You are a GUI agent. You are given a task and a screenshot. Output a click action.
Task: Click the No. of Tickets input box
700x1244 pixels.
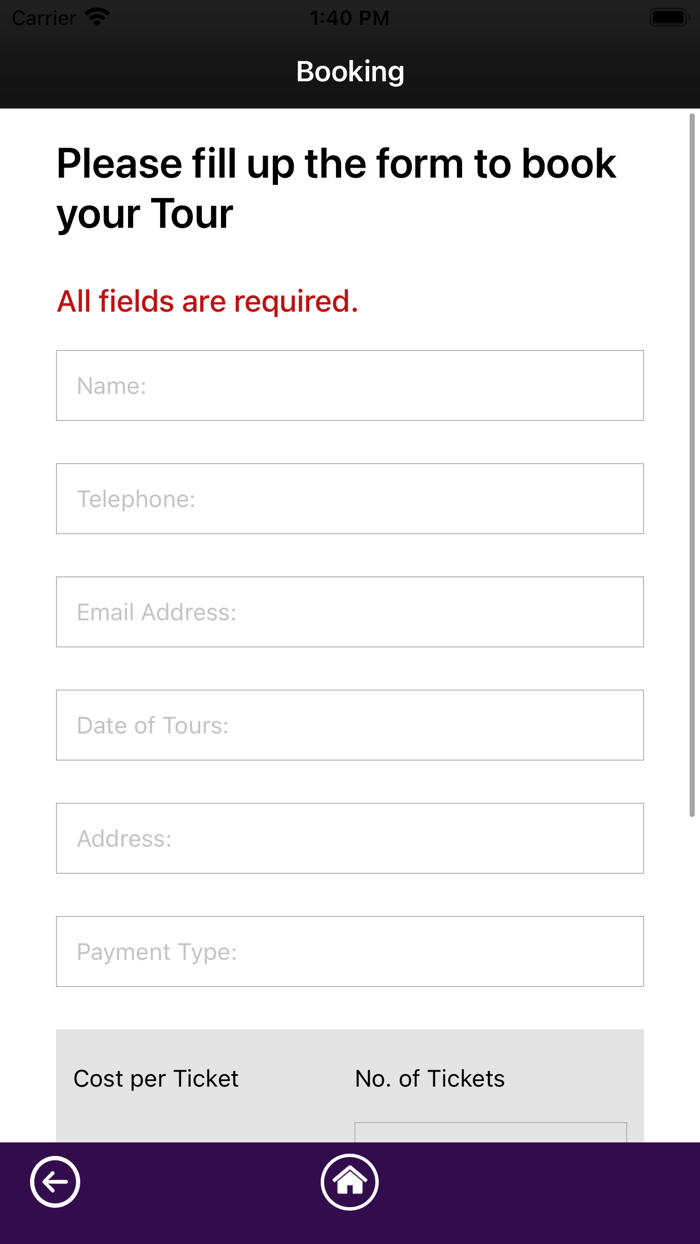tap(490, 1132)
